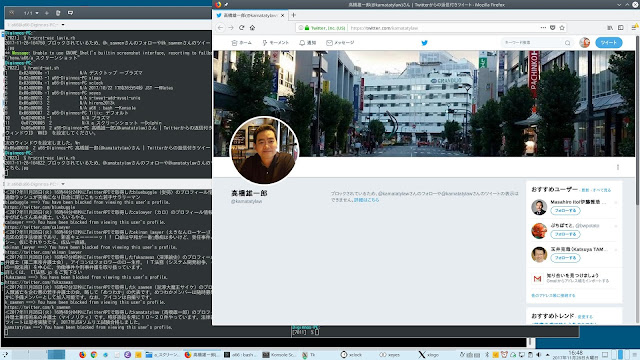Click the green padlock site identity icon

tap(307, 28)
